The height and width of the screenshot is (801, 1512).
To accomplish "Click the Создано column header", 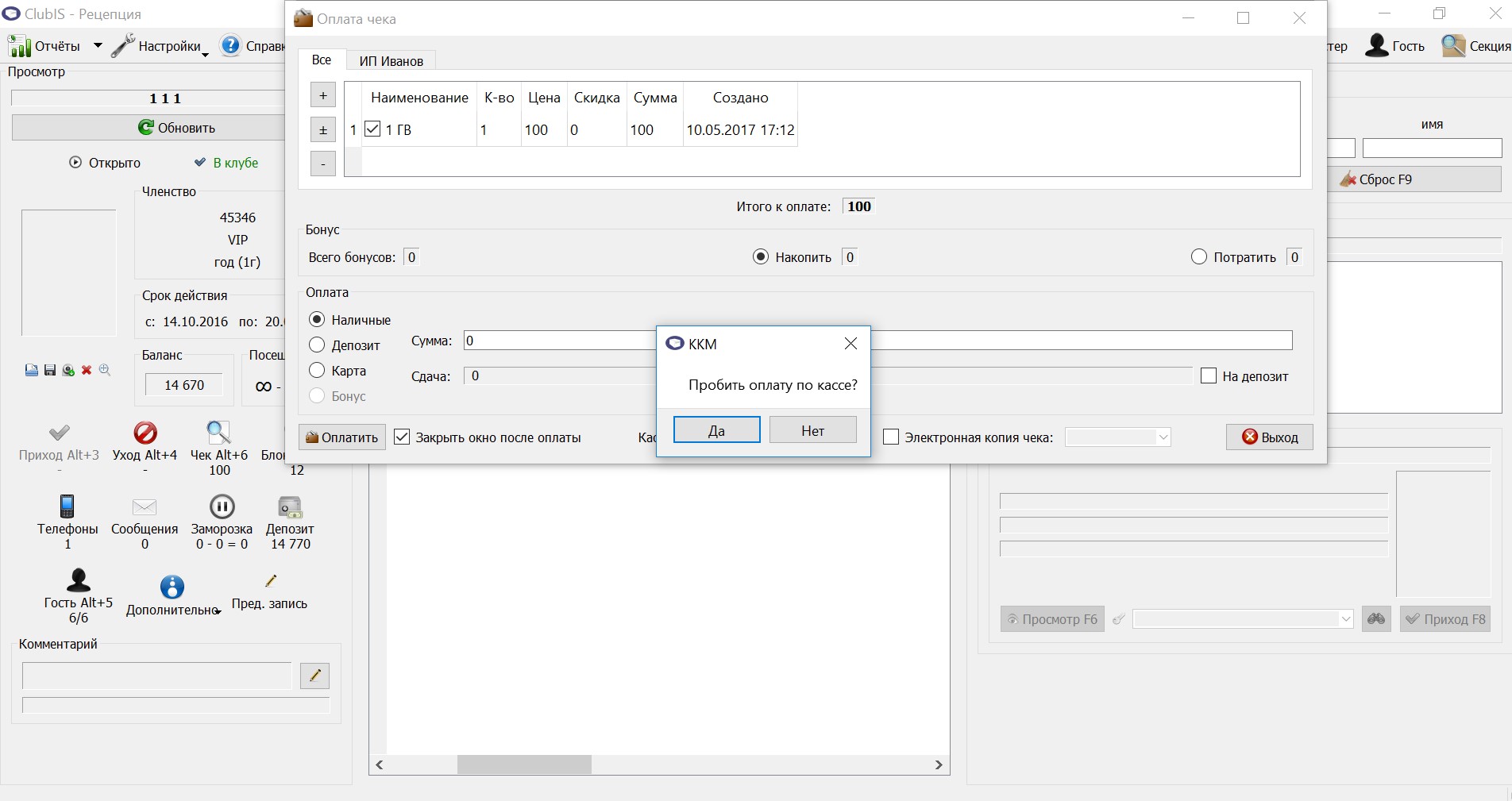I will 740,98.
